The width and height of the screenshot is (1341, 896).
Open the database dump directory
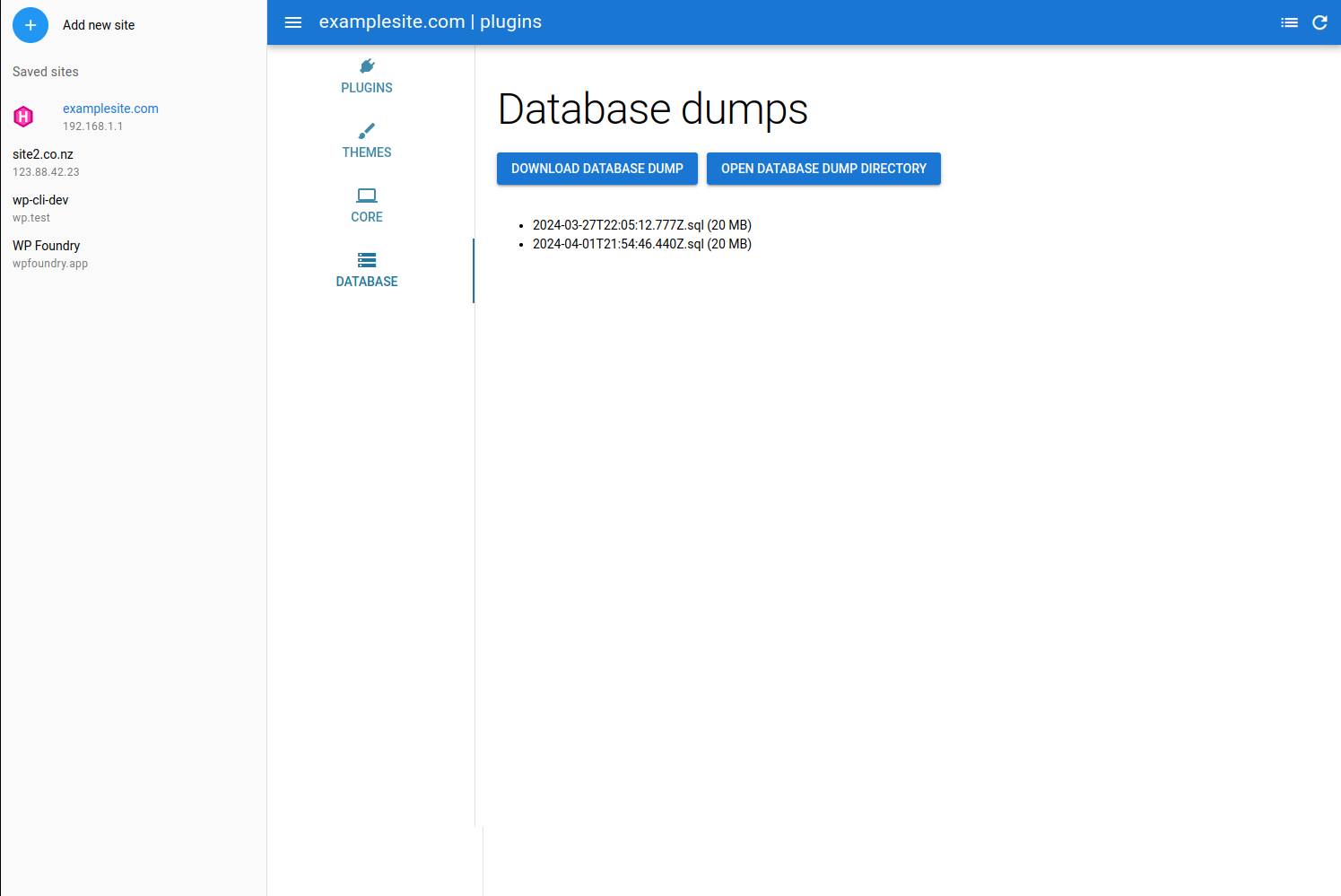pyautogui.click(x=823, y=169)
